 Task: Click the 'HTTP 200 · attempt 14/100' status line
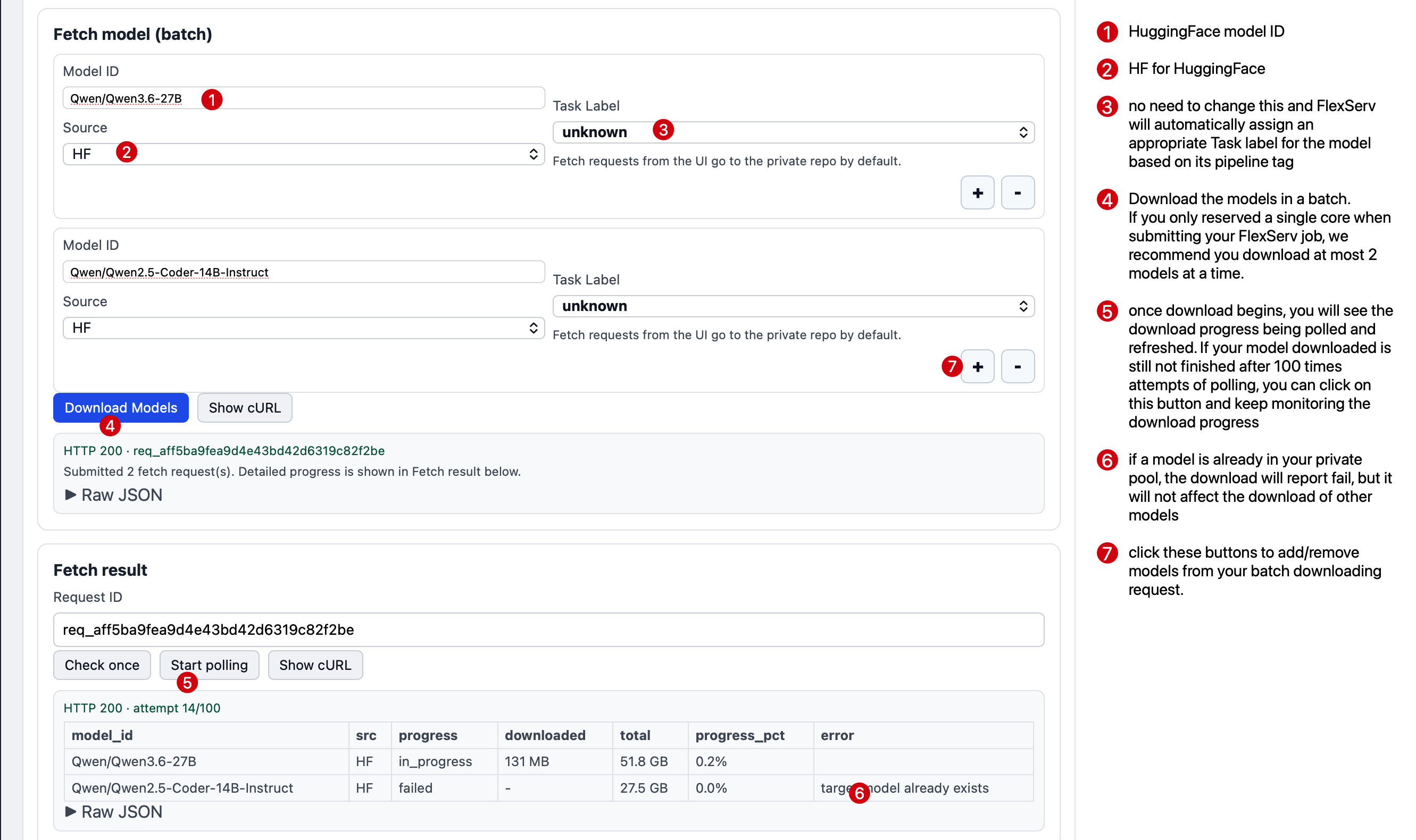141,708
